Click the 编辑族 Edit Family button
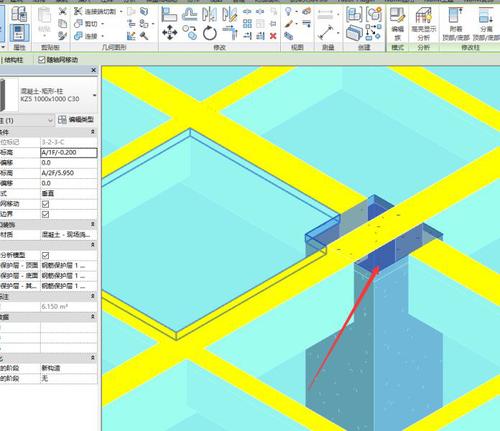Viewport: 500px width, 431px height. point(397,24)
